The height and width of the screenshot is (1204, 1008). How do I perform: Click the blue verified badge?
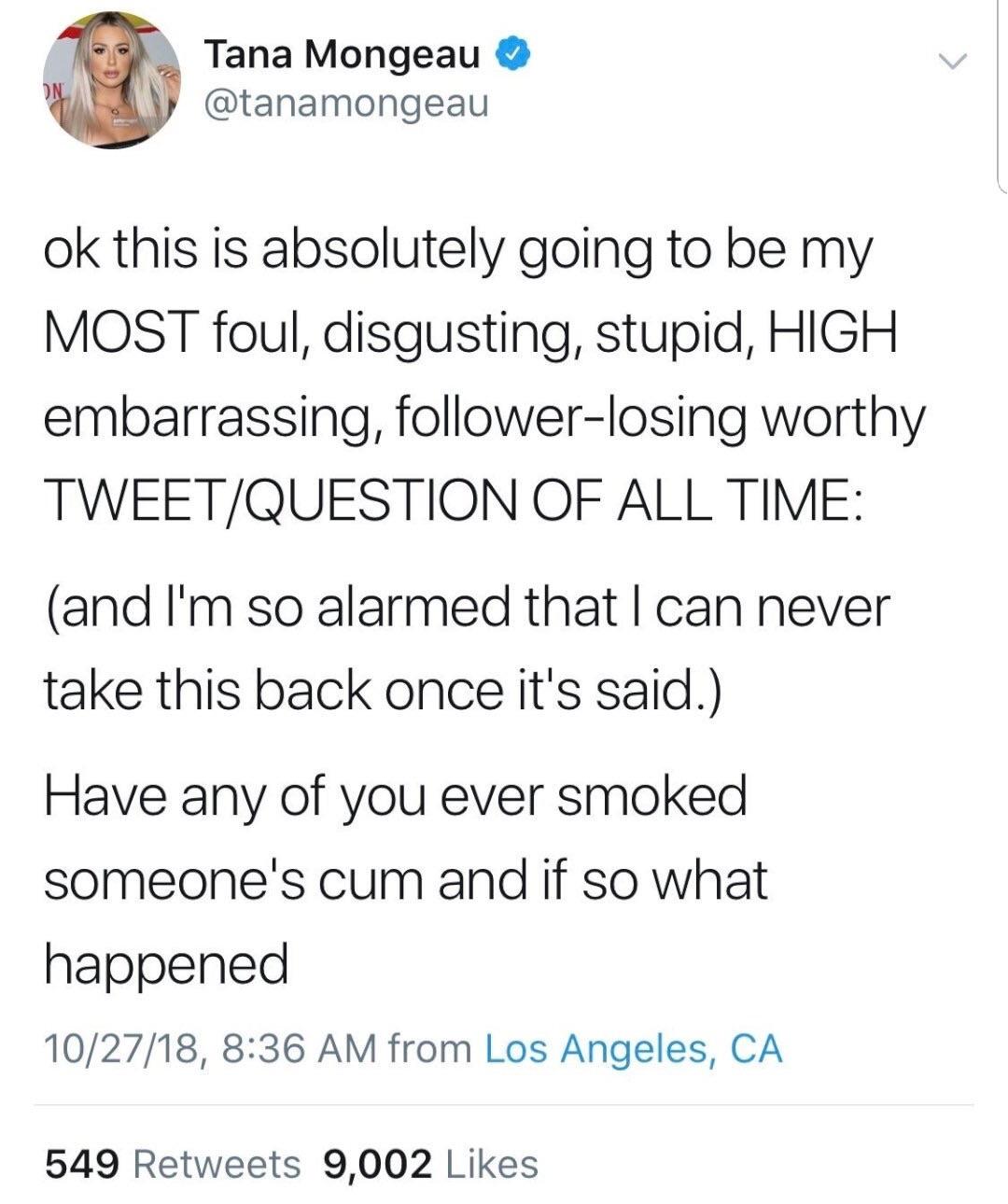point(511,55)
